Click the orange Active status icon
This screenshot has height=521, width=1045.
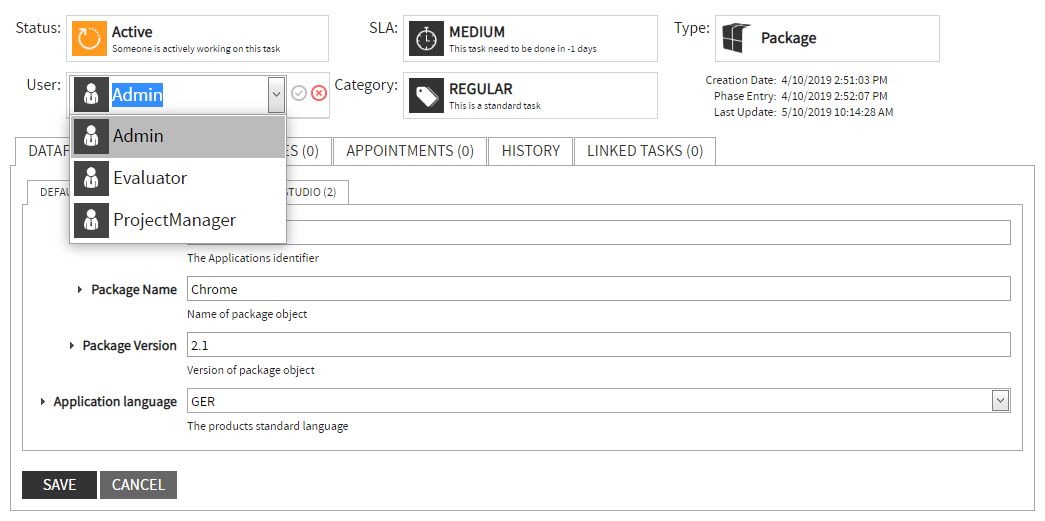point(90,38)
